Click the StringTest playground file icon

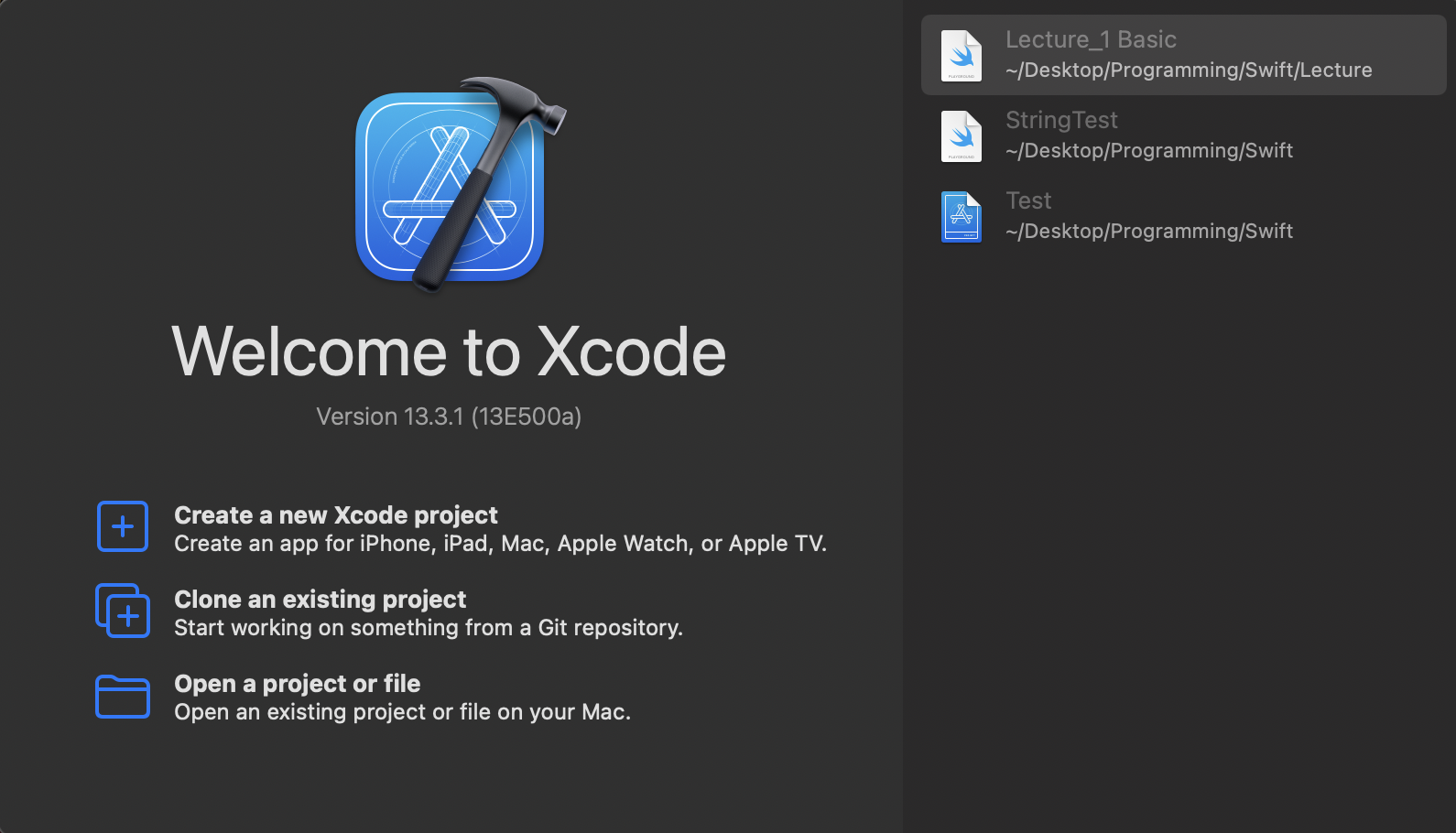[962, 136]
